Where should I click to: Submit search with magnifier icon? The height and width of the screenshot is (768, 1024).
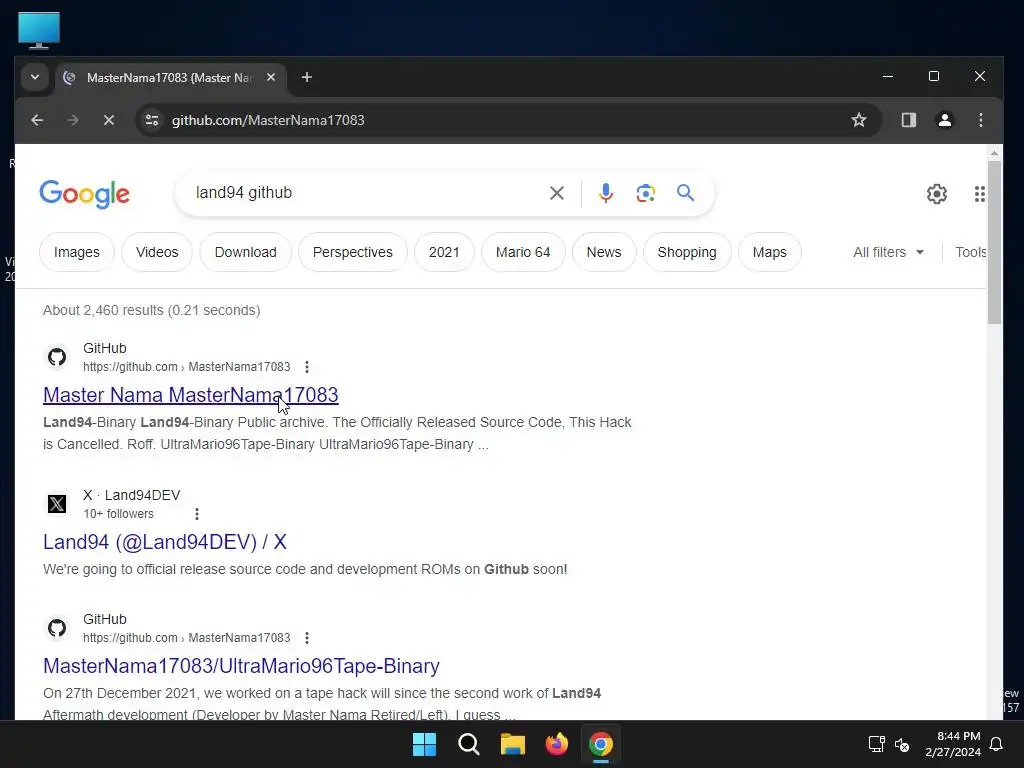[x=685, y=193]
